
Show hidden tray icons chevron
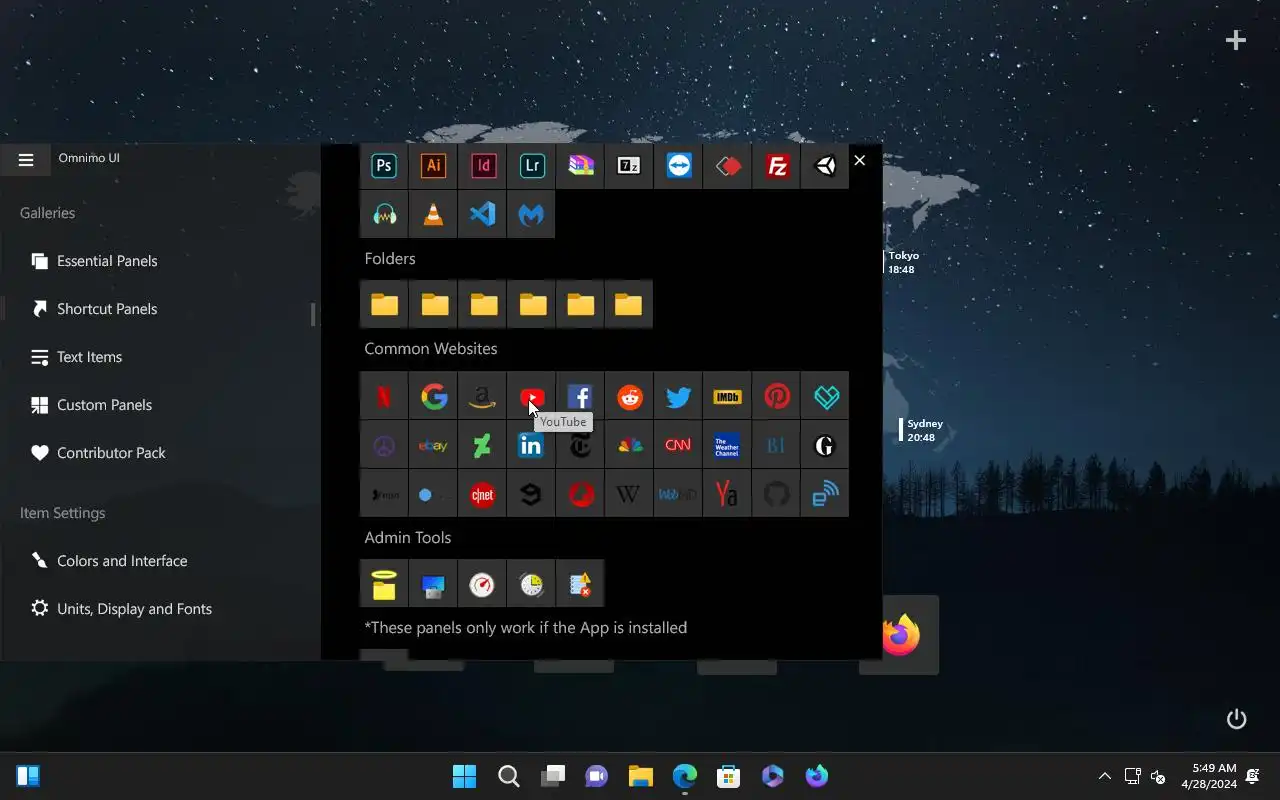pos(1105,776)
